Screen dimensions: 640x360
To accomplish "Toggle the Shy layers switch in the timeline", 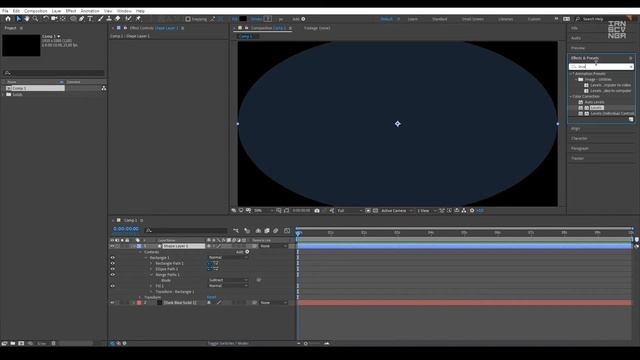I will pos(258,231).
